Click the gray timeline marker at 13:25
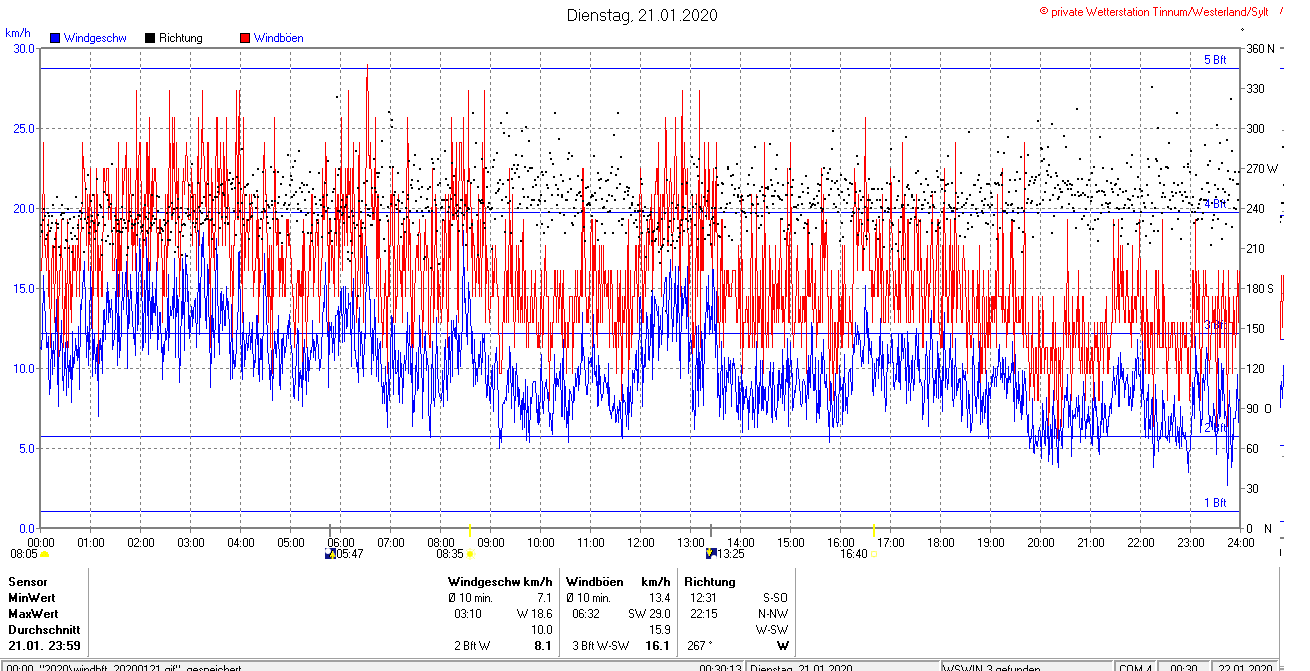The width and height of the screenshot is (1310, 671). click(711, 529)
